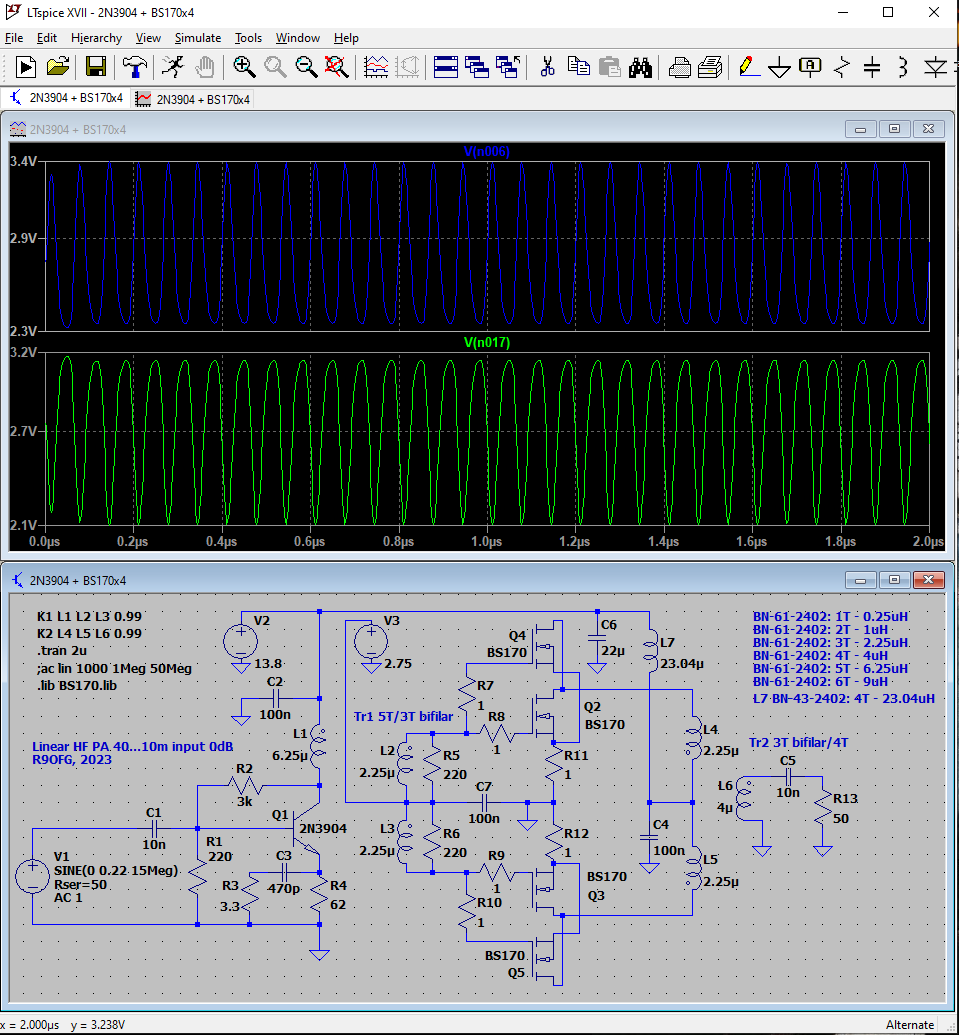The image size is (959, 1035).
Task: Open the Control Panel hammer icon
Action: coord(133,67)
